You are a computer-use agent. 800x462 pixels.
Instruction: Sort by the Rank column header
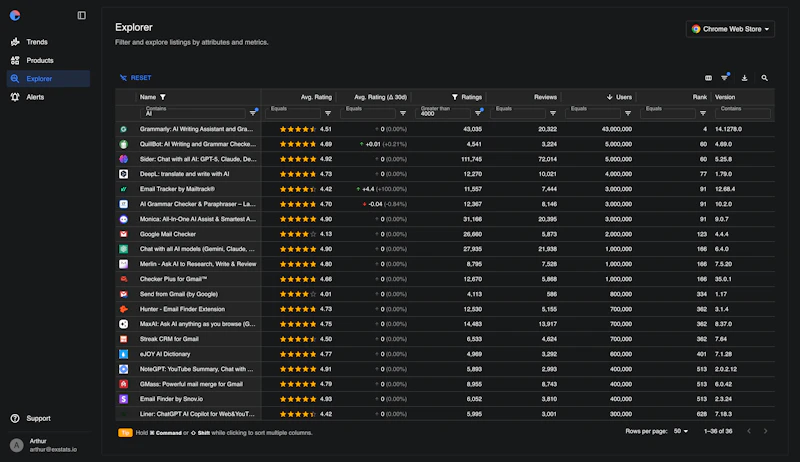700,97
